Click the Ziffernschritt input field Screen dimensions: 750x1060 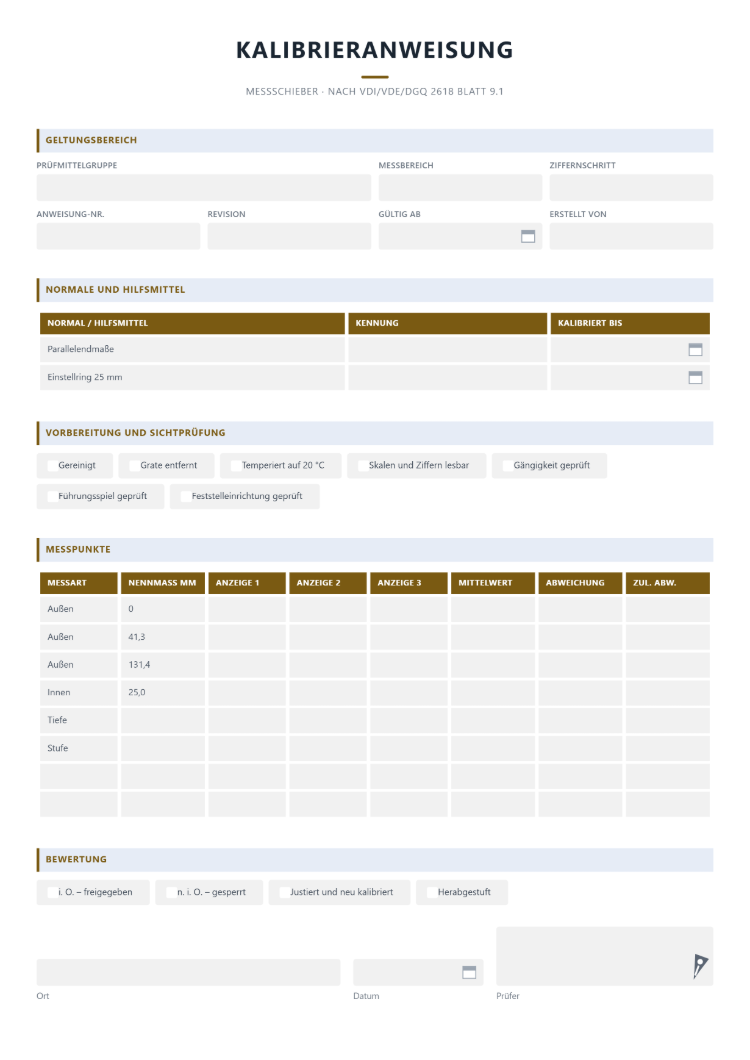click(631, 187)
